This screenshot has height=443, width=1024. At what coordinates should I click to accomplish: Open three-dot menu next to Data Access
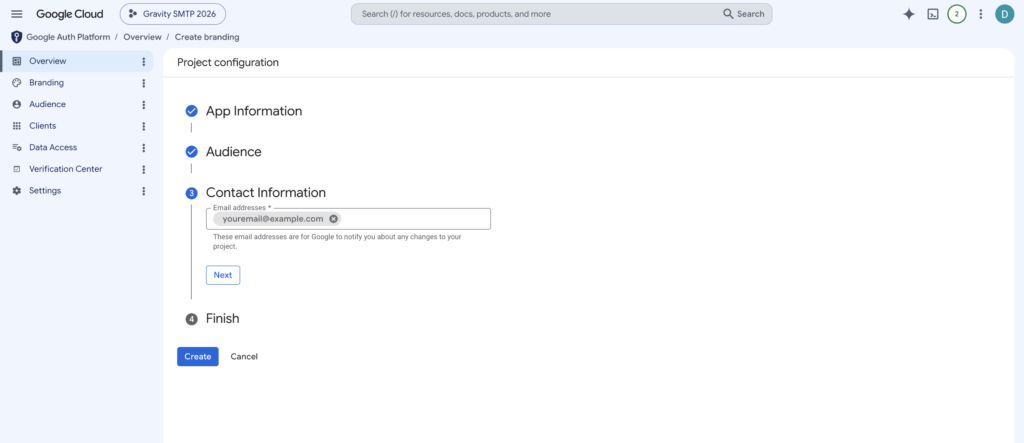144,148
